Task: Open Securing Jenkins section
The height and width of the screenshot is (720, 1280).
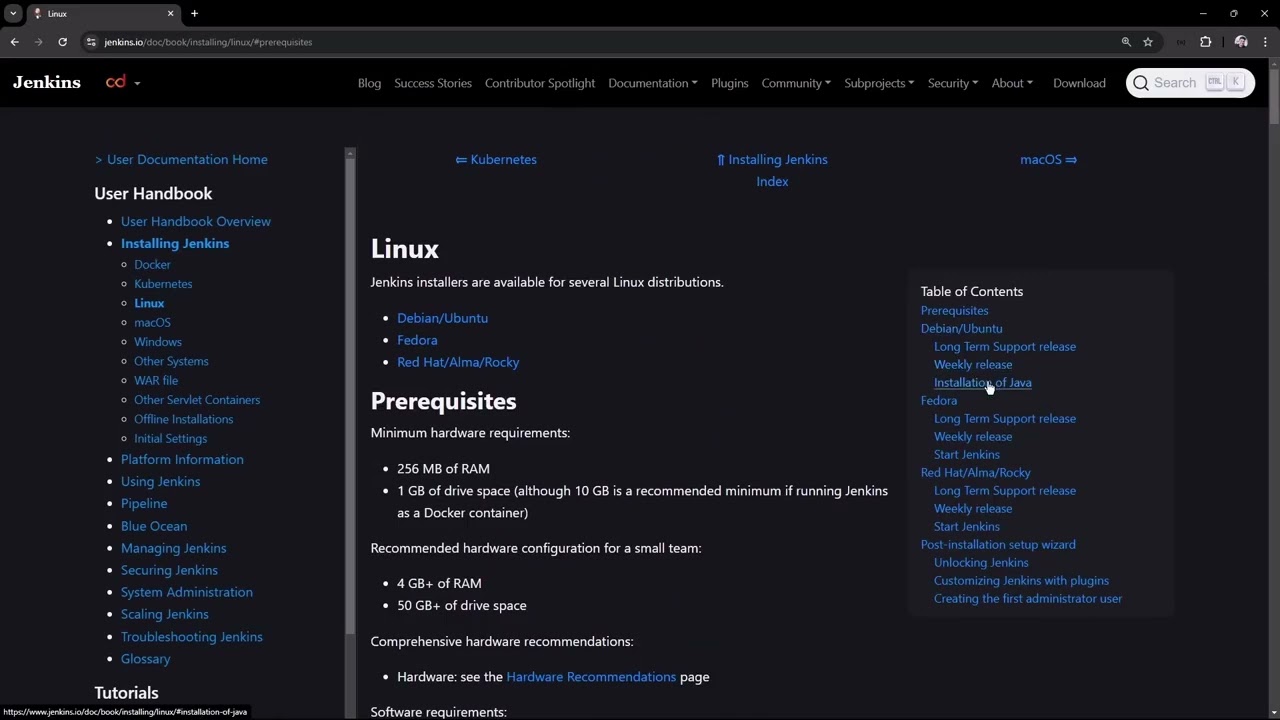Action: point(169,570)
